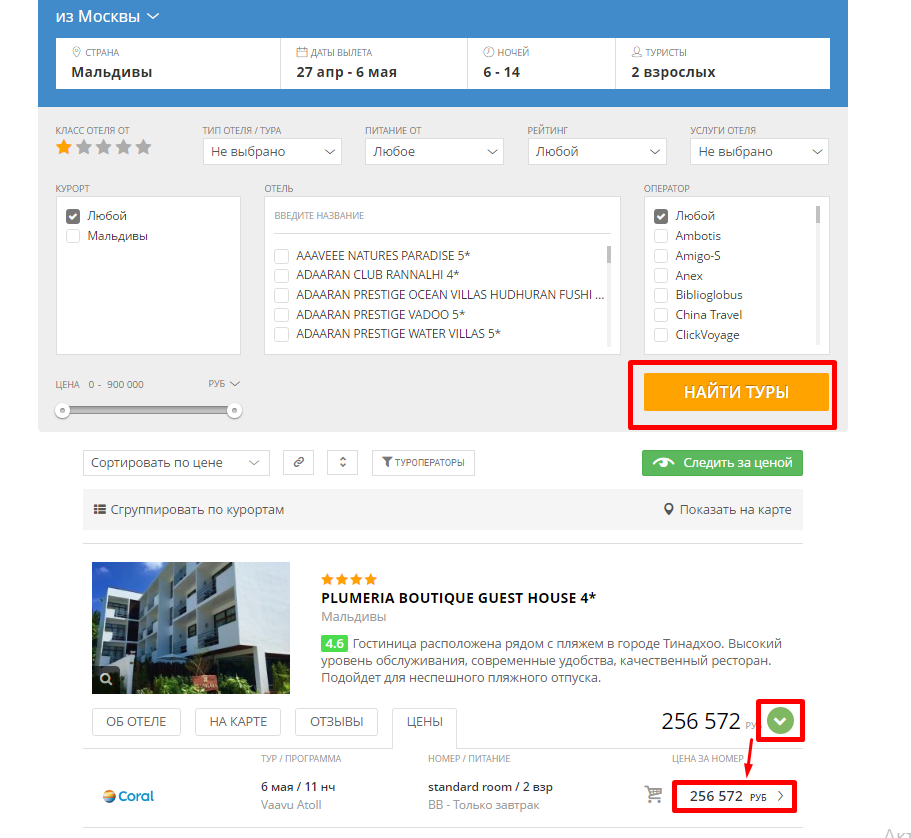
Task: Set hotel class to fourth star
Action: (x=123, y=148)
